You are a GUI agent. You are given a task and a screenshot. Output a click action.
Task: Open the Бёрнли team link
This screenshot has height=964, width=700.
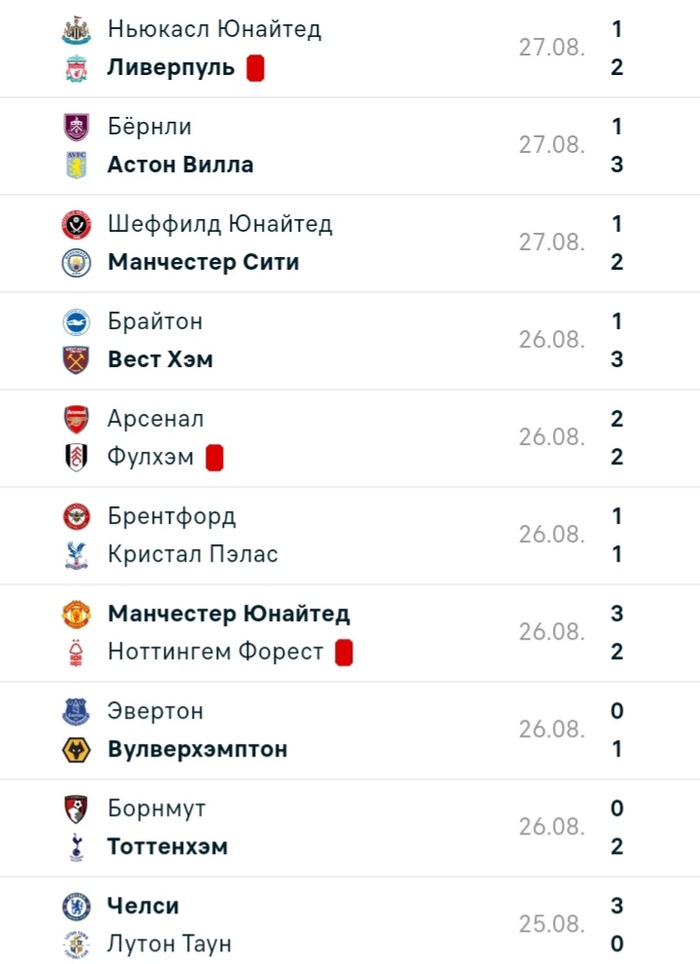coord(149,127)
